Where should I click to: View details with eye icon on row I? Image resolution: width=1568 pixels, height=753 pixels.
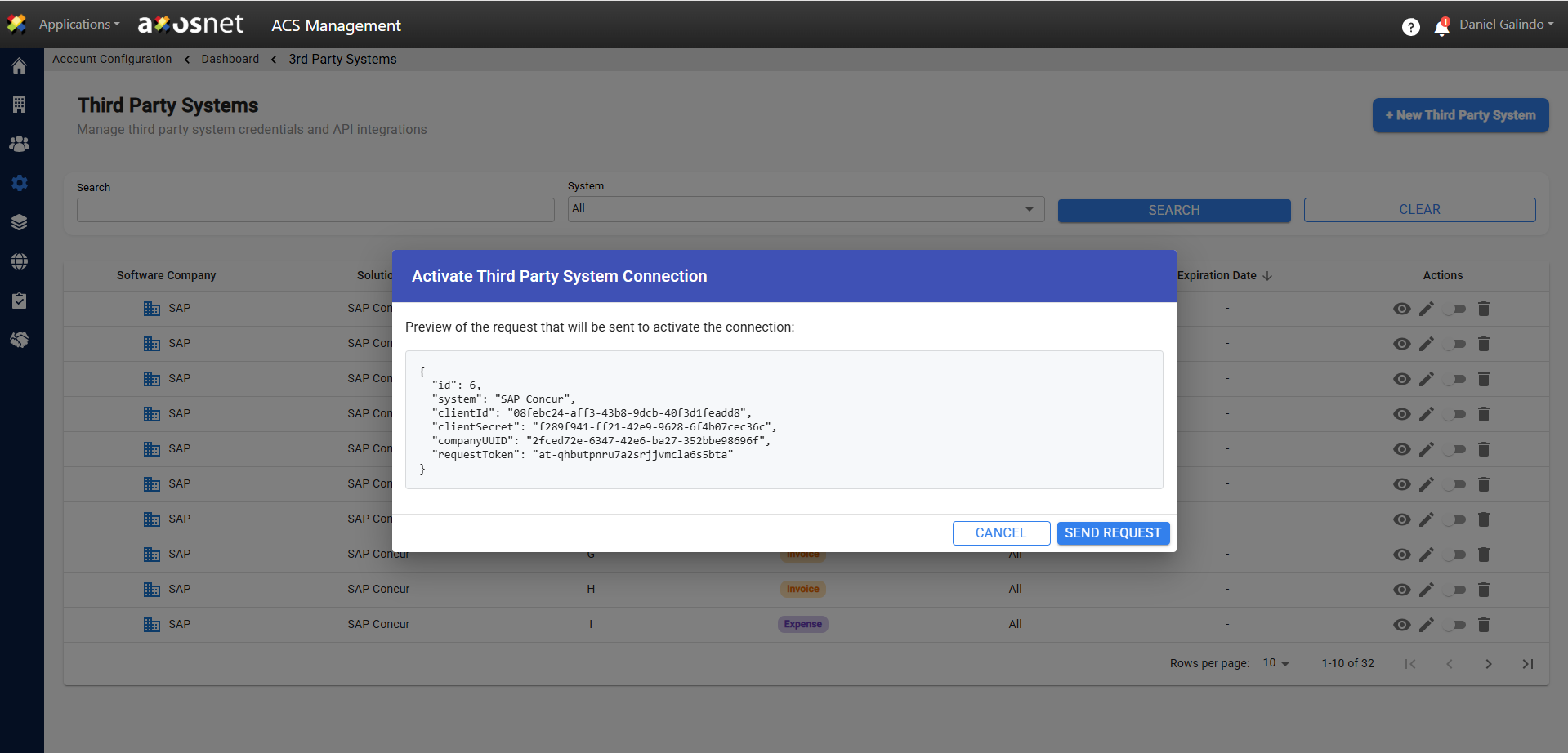[1401, 625]
